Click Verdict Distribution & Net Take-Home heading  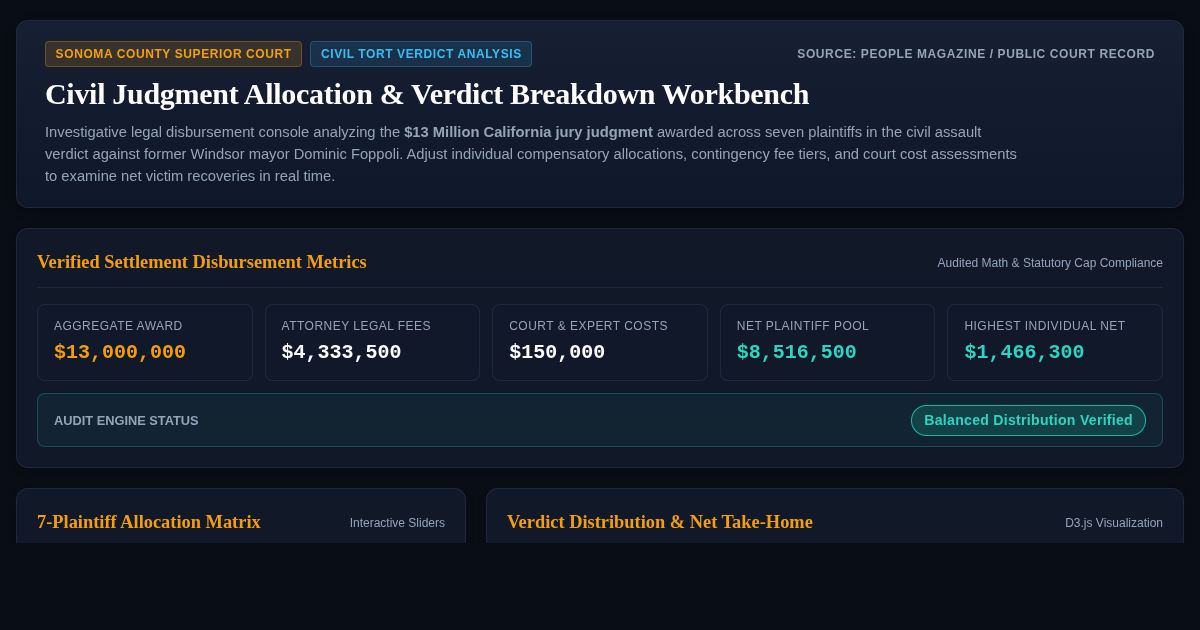coord(660,522)
